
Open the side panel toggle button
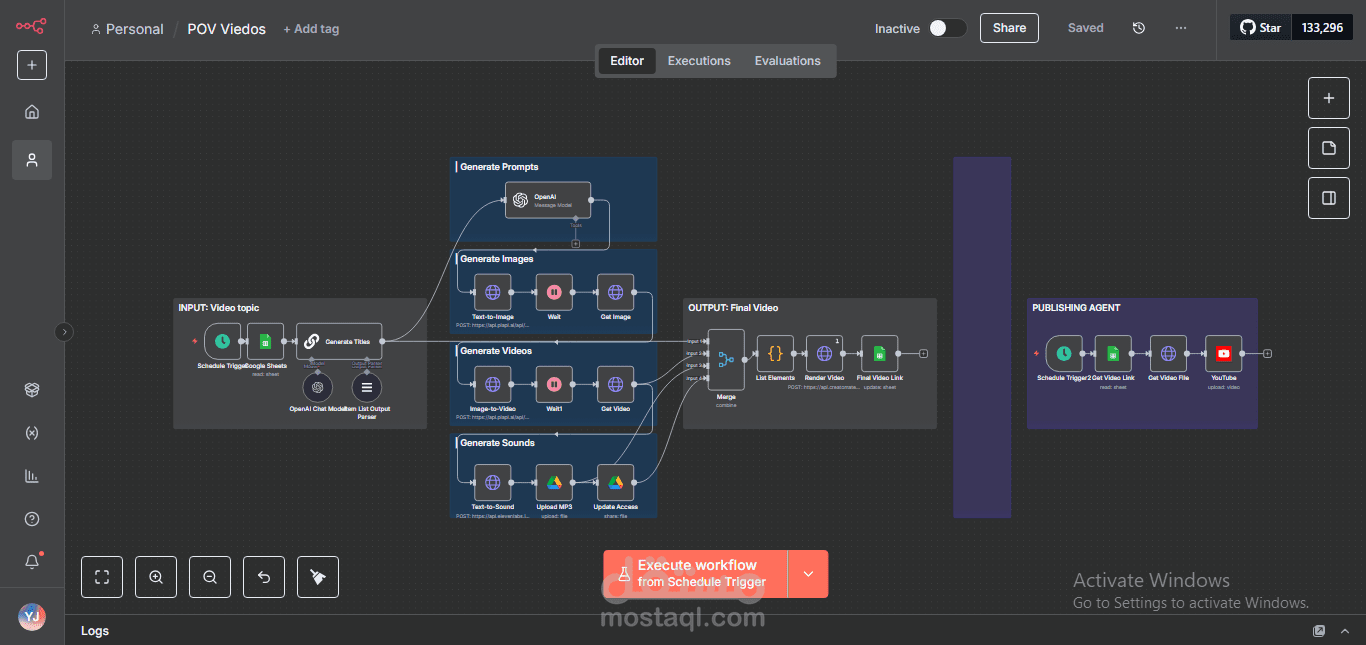(x=1329, y=198)
